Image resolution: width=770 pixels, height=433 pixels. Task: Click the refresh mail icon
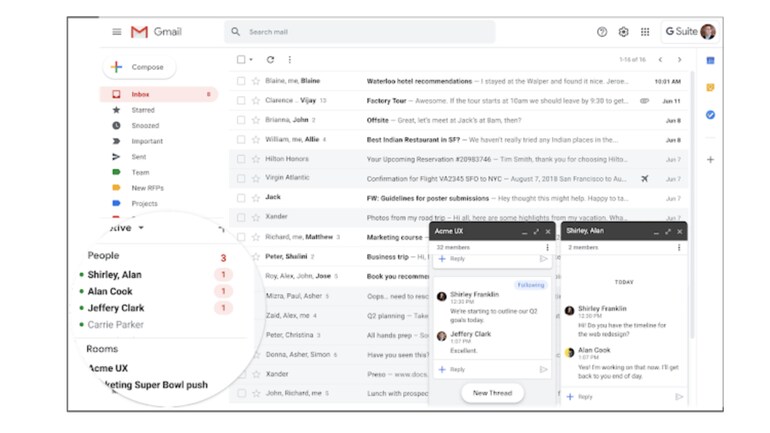coord(270,60)
